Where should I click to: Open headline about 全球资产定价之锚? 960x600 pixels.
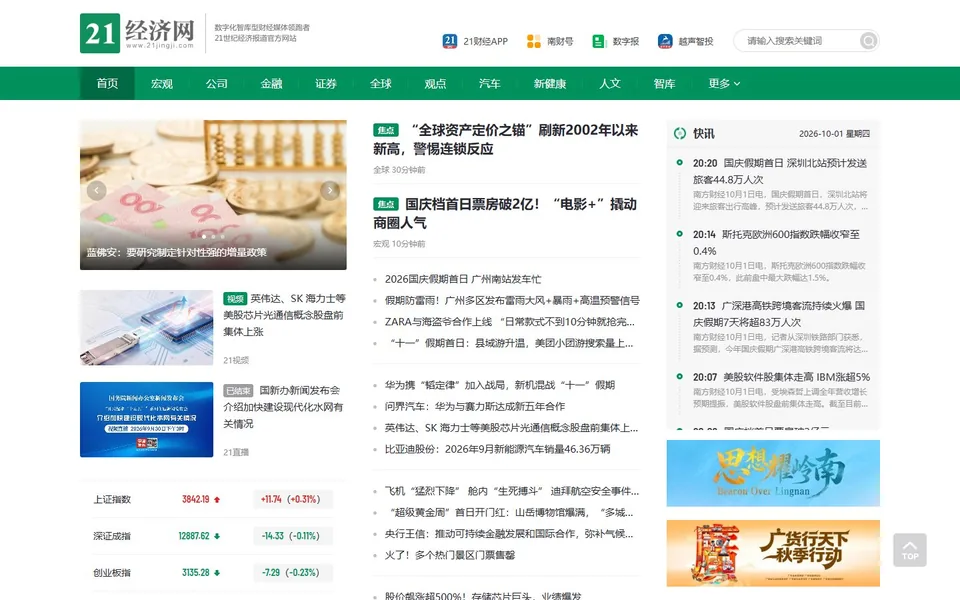click(x=506, y=139)
